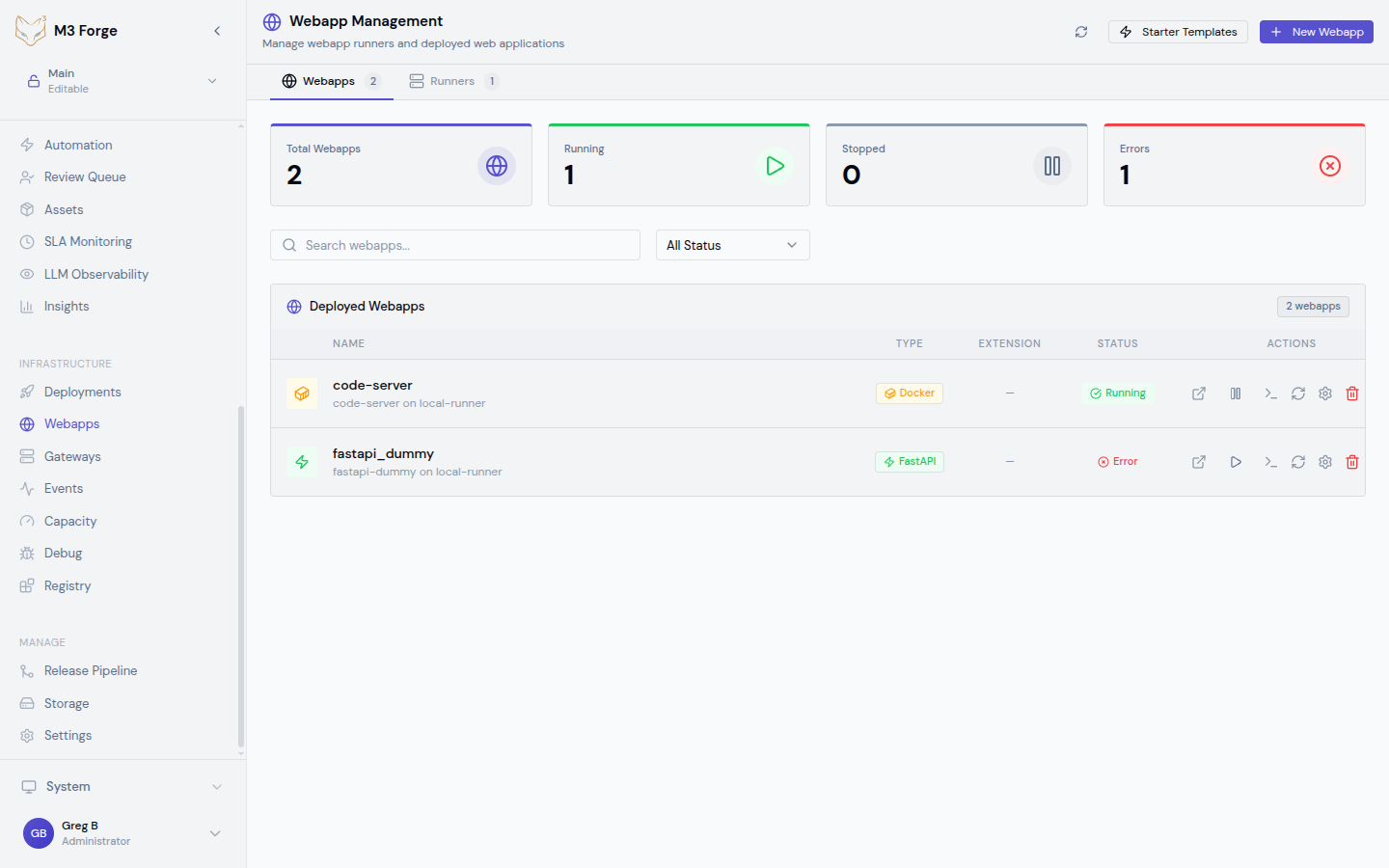
Task: Refresh the webapp list
Action: 1081,31
